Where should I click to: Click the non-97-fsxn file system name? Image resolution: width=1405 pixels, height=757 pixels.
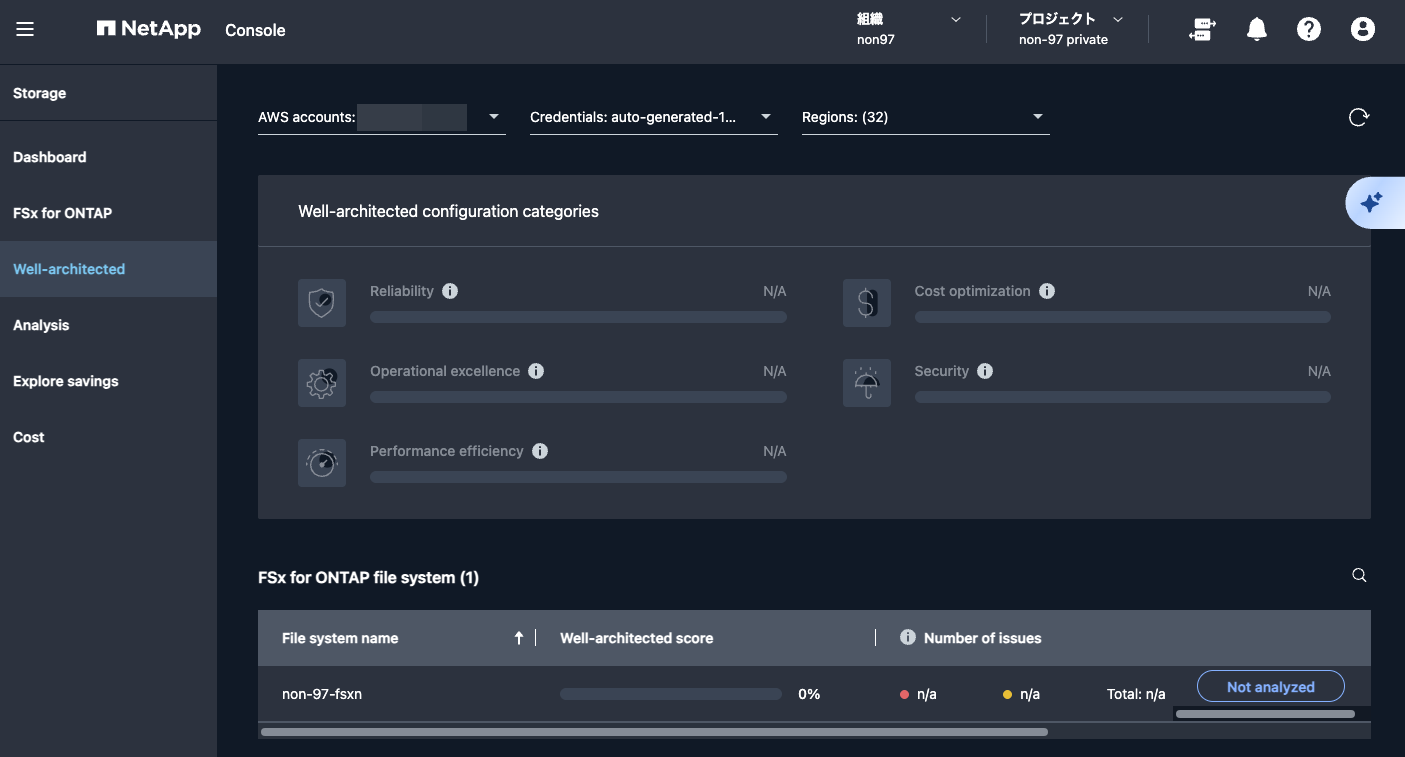322,694
